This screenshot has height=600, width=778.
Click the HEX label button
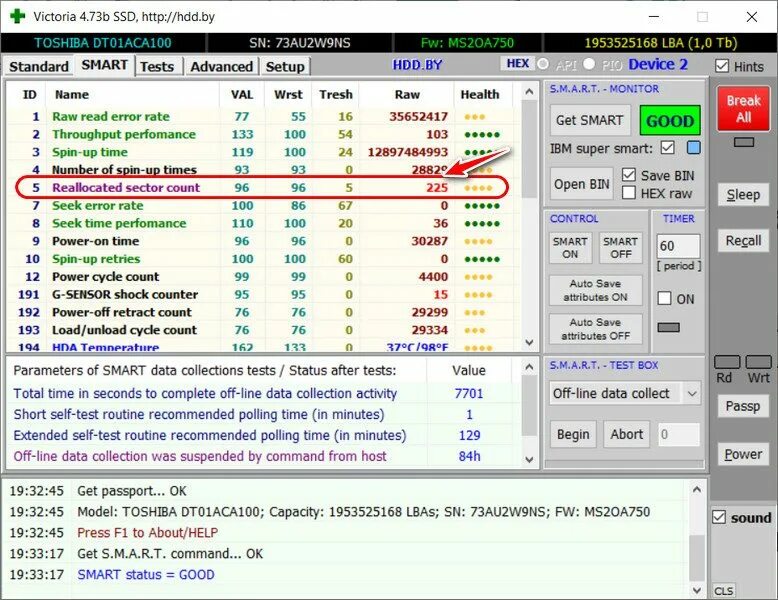(x=518, y=64)
